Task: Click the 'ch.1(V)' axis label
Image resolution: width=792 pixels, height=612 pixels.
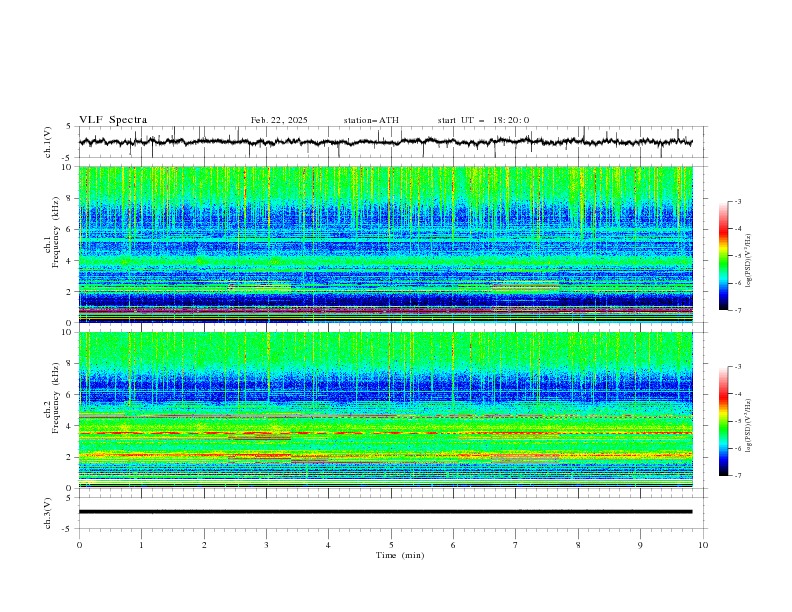Action: [48, 142]
